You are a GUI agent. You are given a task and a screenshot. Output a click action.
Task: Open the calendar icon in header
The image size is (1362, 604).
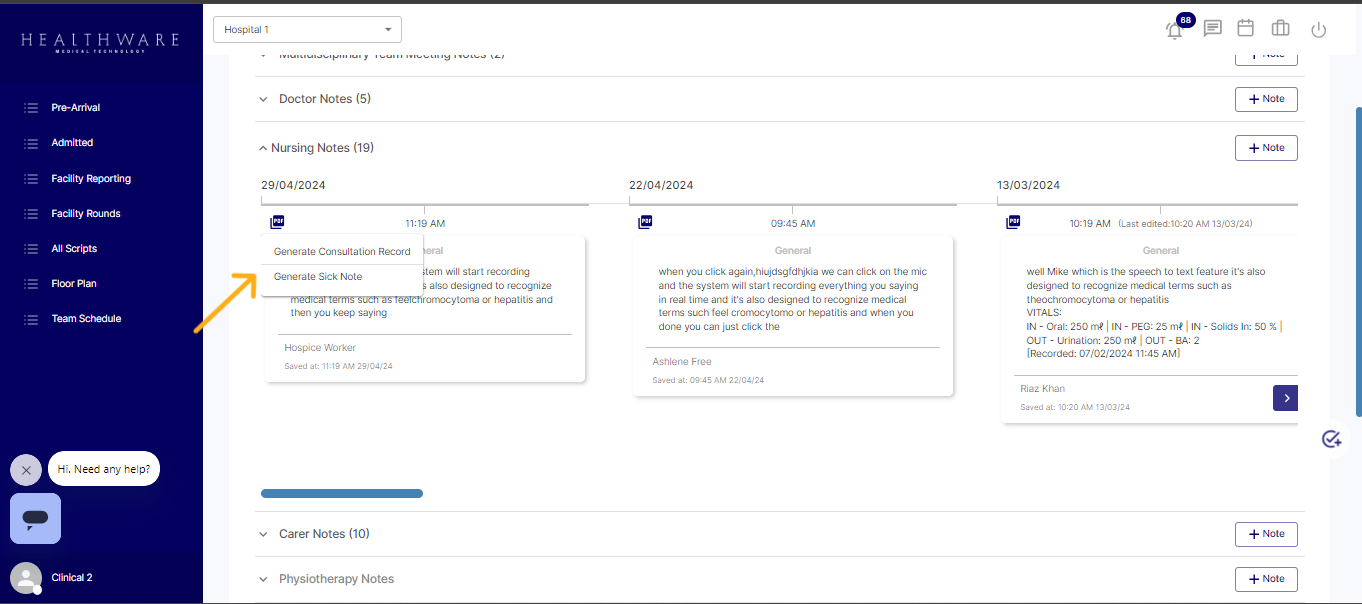1246,29
